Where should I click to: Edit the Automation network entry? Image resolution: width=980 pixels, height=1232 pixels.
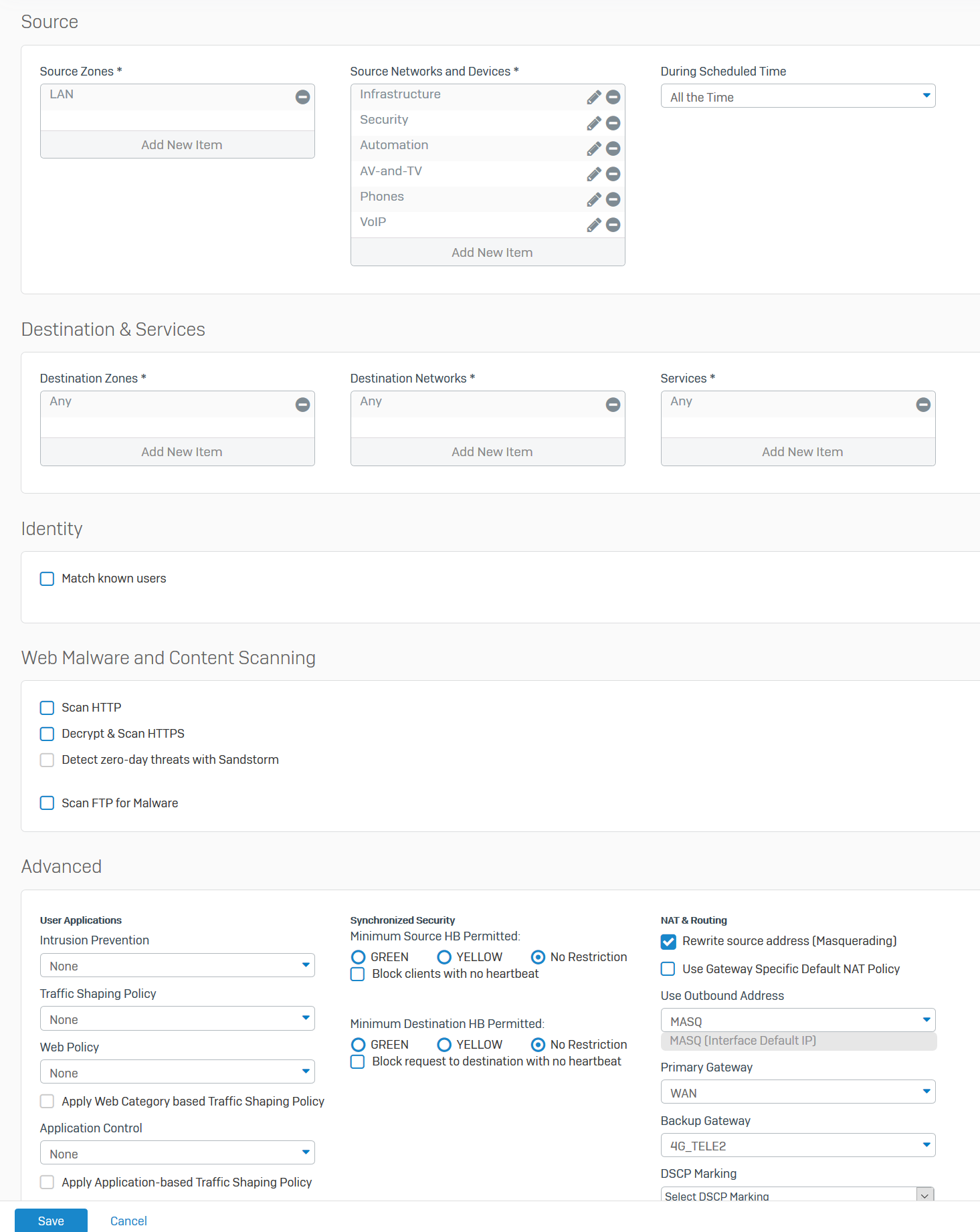(x=593, y=148)
